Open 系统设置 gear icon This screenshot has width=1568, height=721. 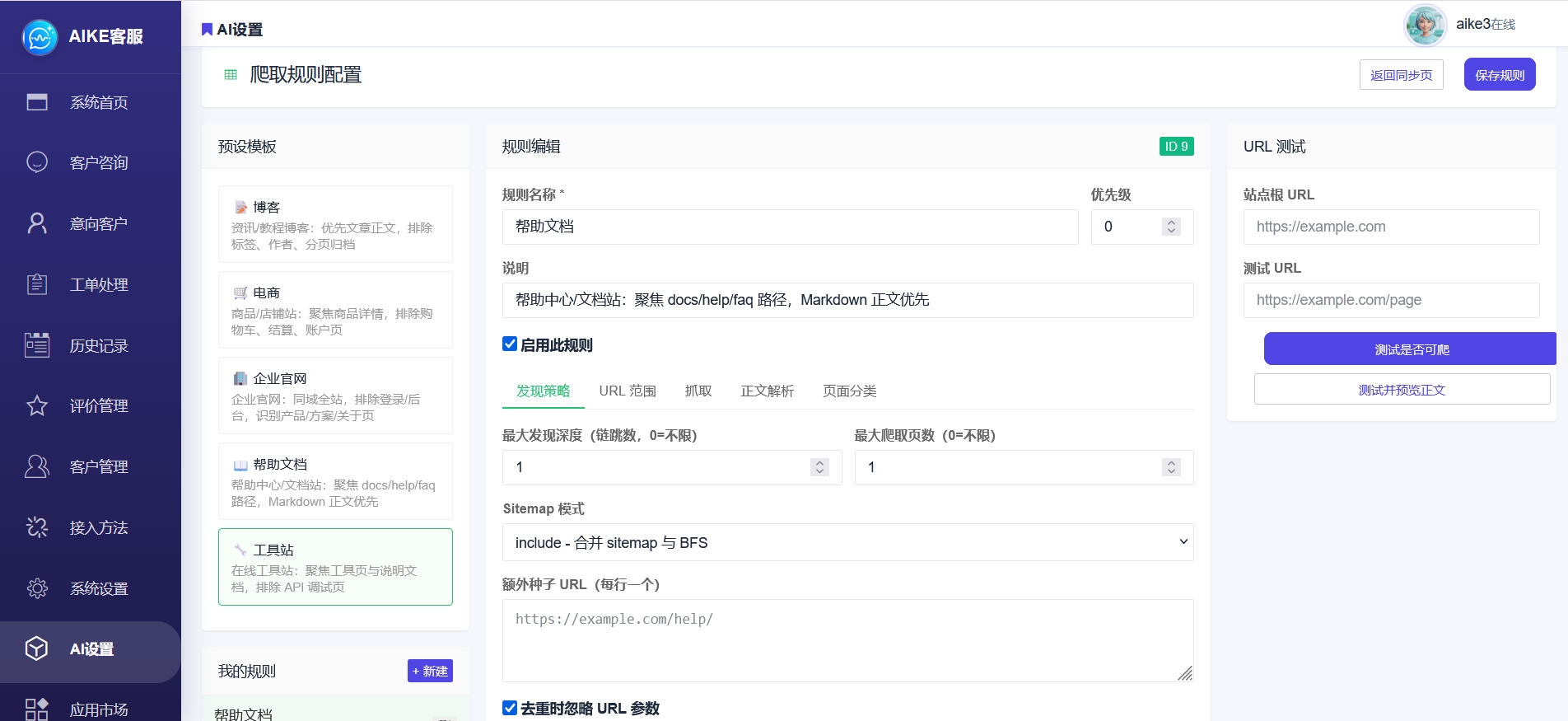(x=37, y=588)
